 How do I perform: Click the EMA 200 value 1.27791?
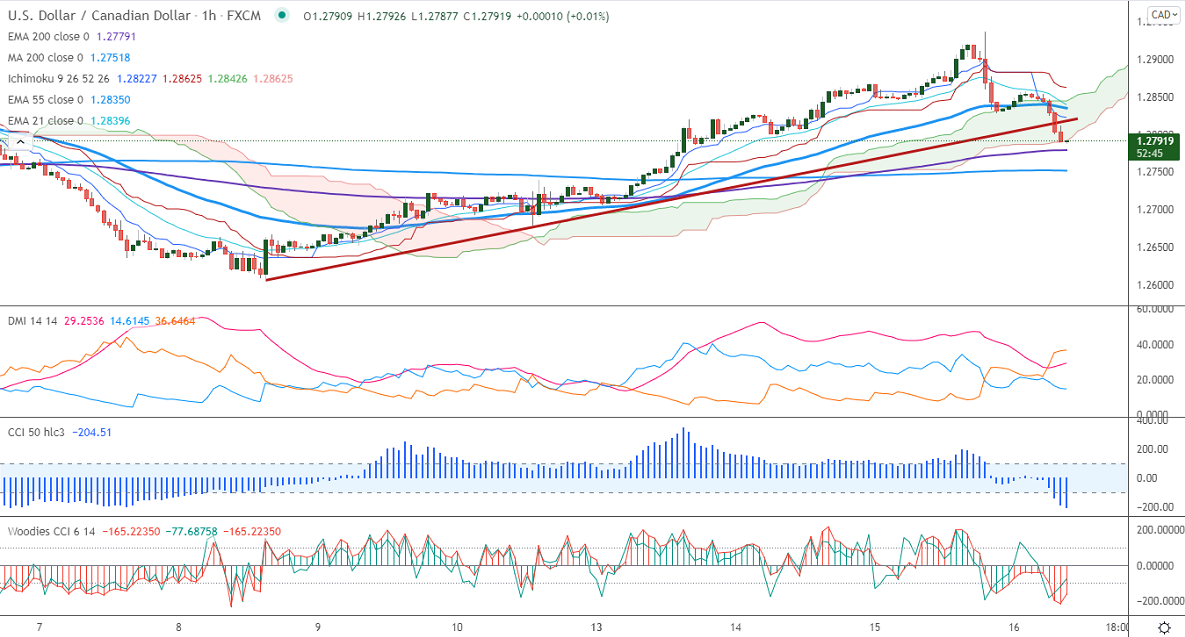(x=116, y=36)
